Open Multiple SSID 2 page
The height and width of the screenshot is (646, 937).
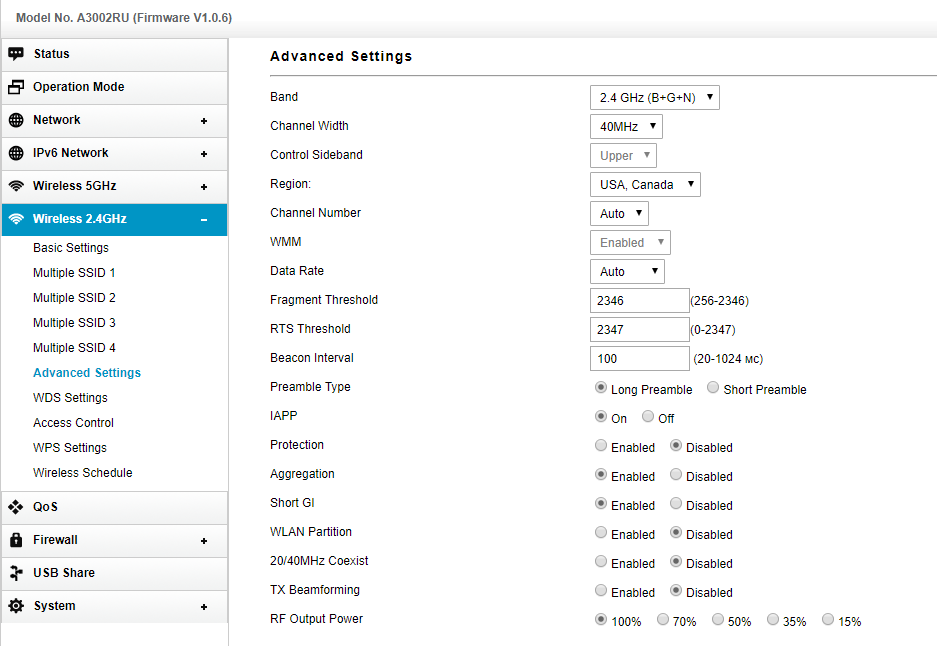[74, 298]
